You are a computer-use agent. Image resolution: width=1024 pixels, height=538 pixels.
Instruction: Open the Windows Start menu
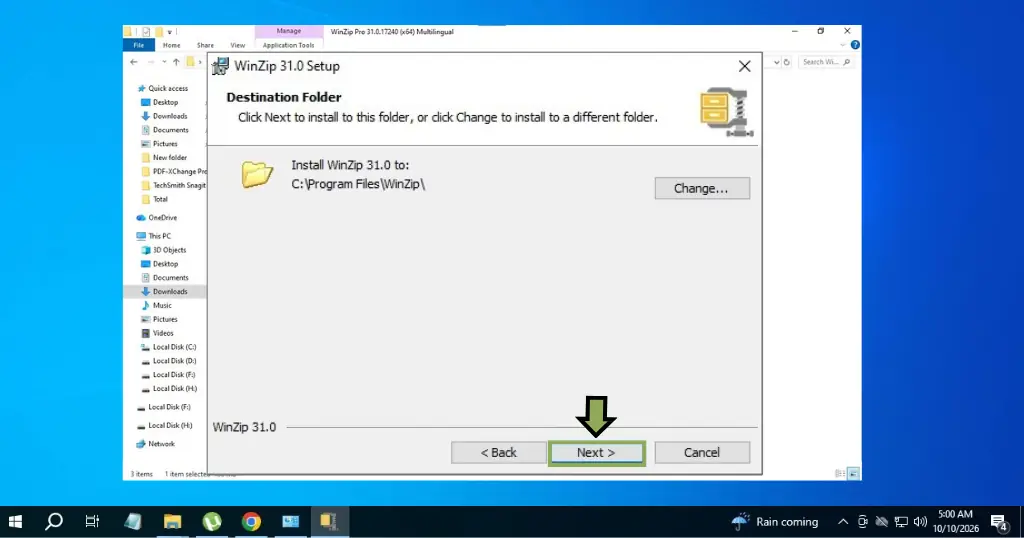[x=15, y=521]
